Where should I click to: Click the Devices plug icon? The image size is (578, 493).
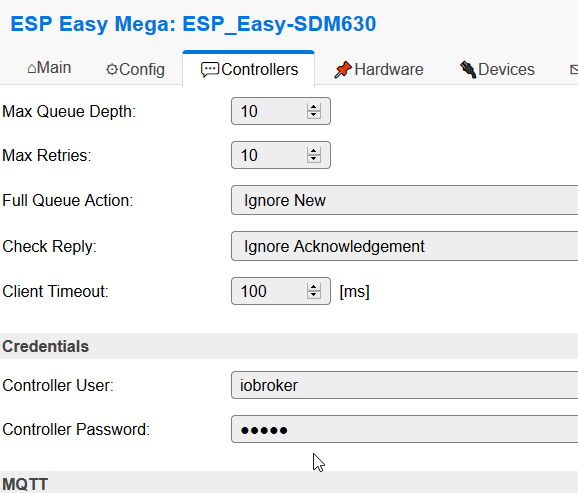pyautogui.click(x=468, y=69)
